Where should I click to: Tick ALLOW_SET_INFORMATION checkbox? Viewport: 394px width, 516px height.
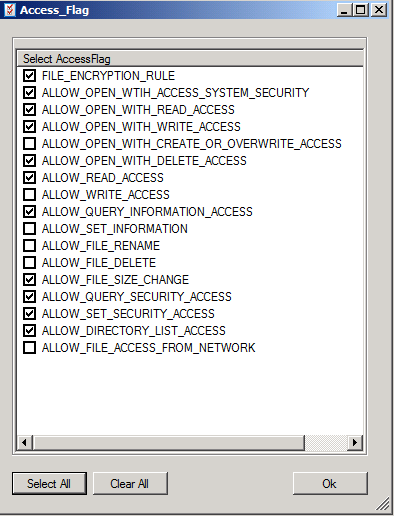(x=29, y=229)
